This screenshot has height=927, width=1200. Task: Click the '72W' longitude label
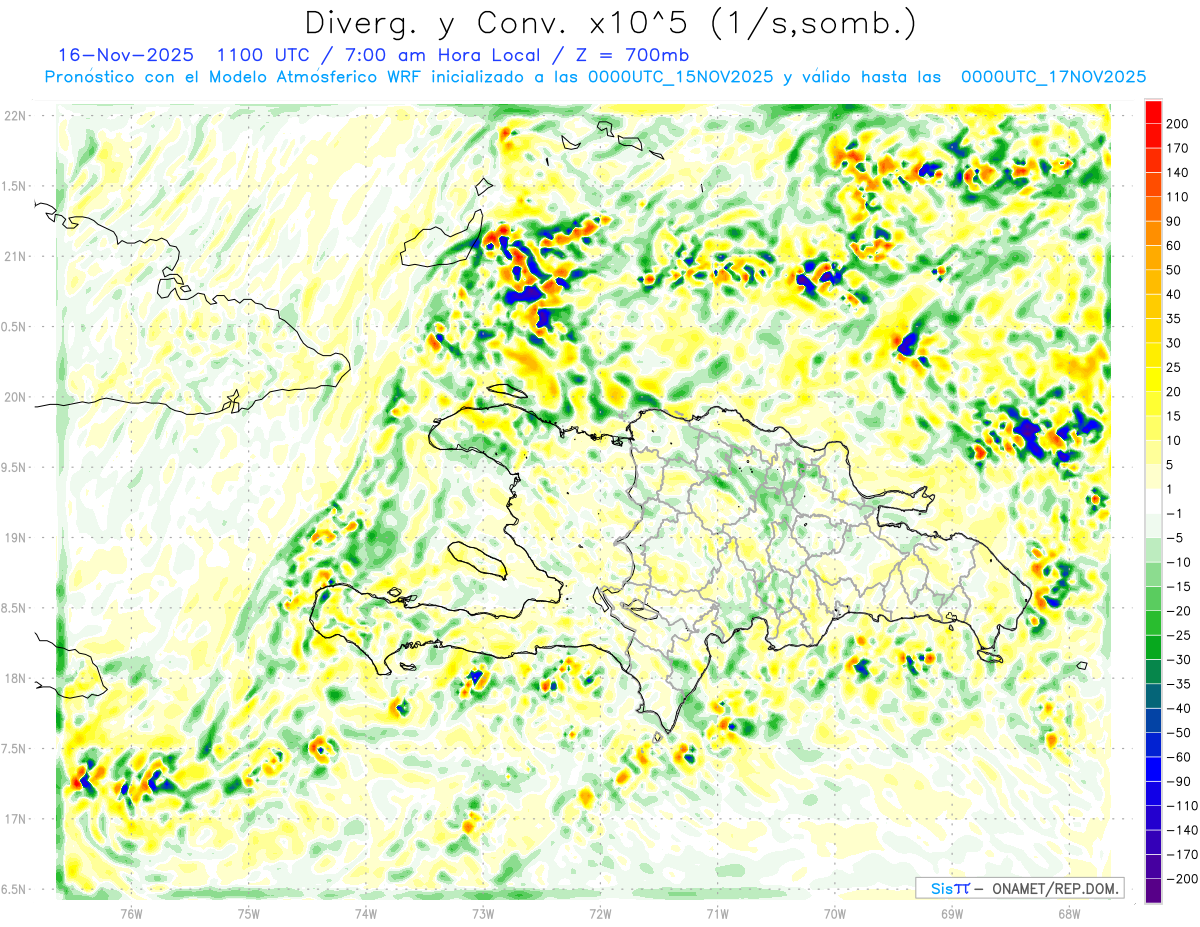coord(600,914)
